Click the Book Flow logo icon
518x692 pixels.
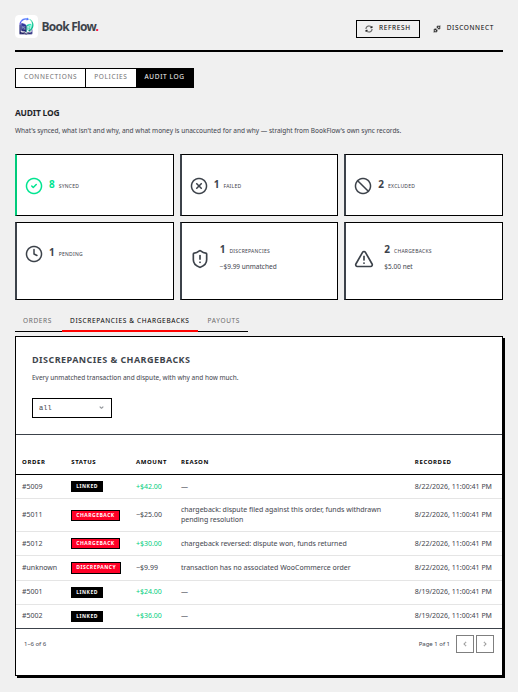[26, 26]
